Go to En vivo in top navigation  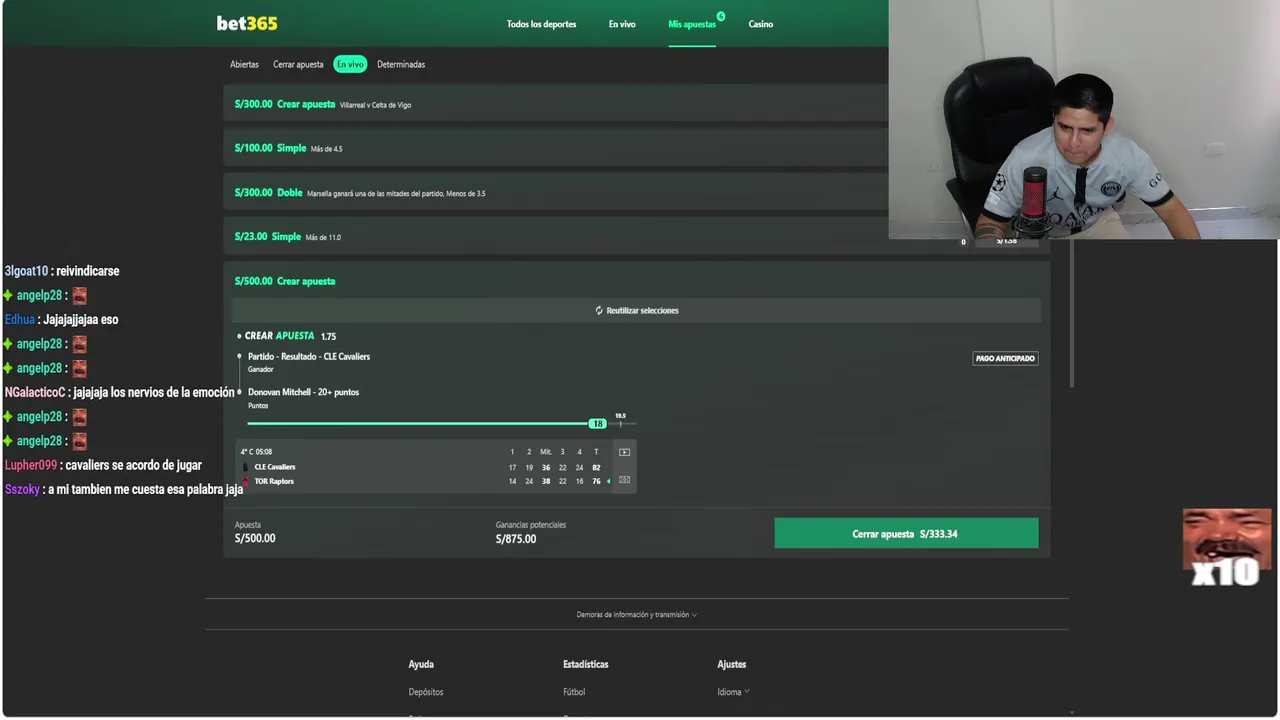click(x=622, y=24)
